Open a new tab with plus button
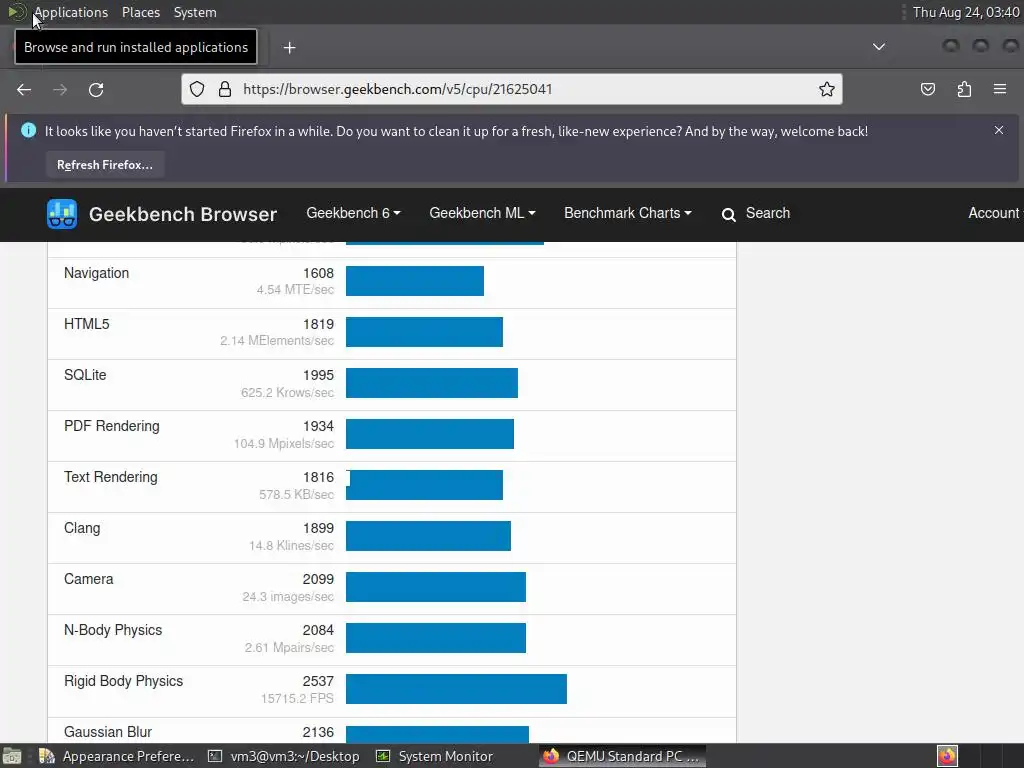The height and width of the screenshot is (768, 1024). (x=289, y=48)
